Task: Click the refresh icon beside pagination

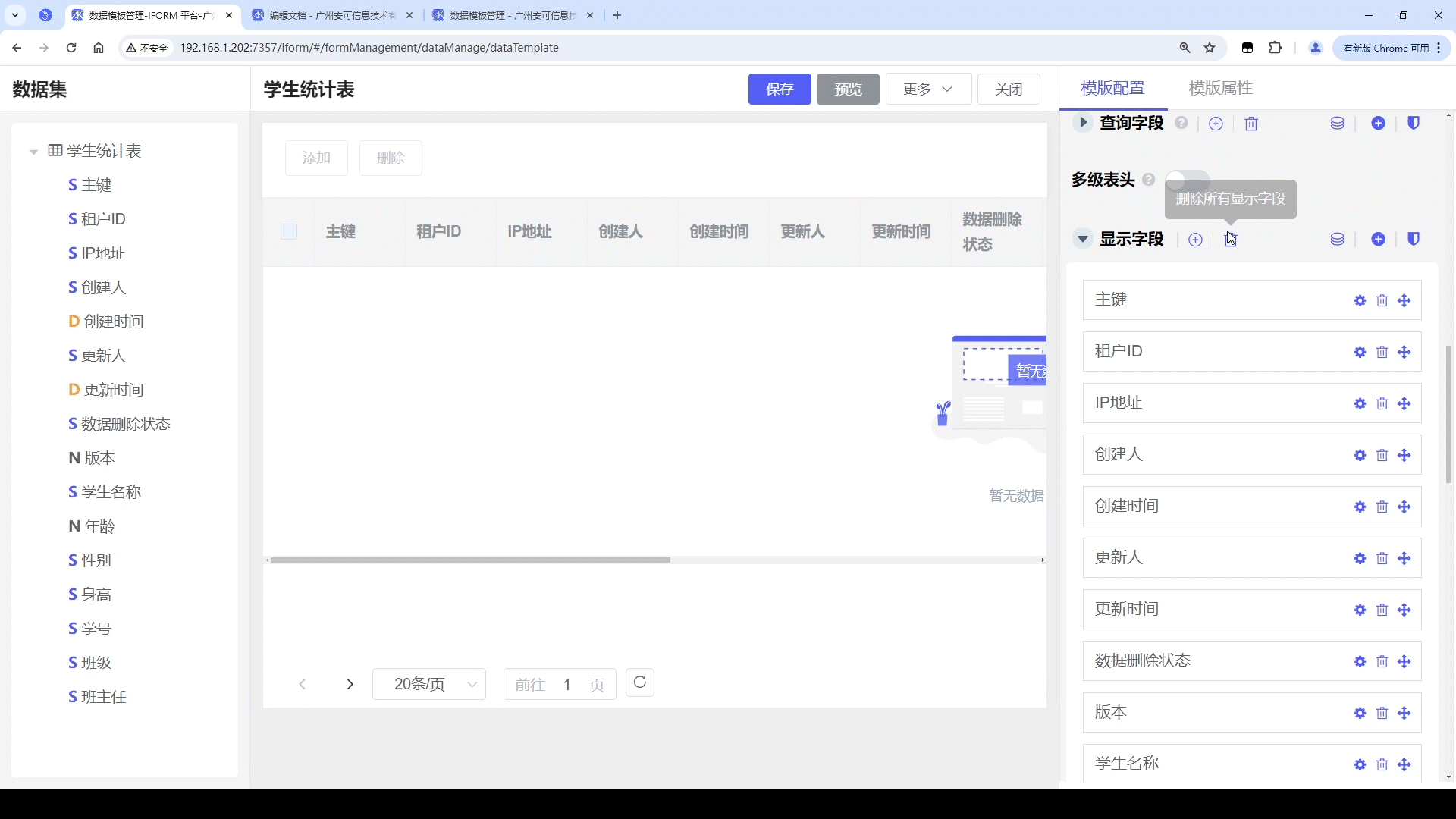Action: click(x=639, y=682)
